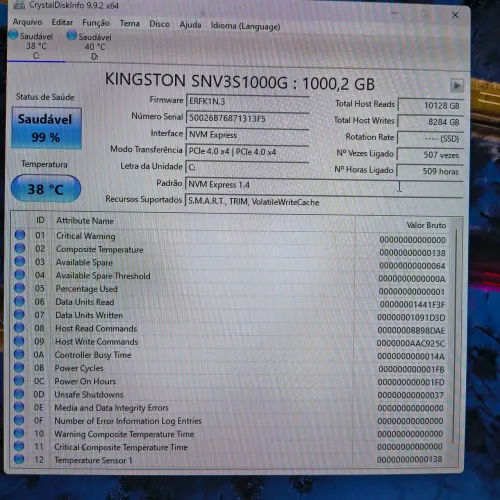This screenshot has width=500, height=500.
Task: Click the status icon for Critical Warning
Action: [x=20, y=235]
